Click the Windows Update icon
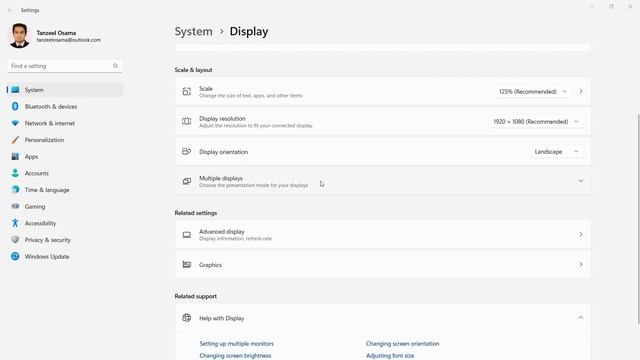The width and height of the screenshot is (640, 360). (x=15, y=256)
